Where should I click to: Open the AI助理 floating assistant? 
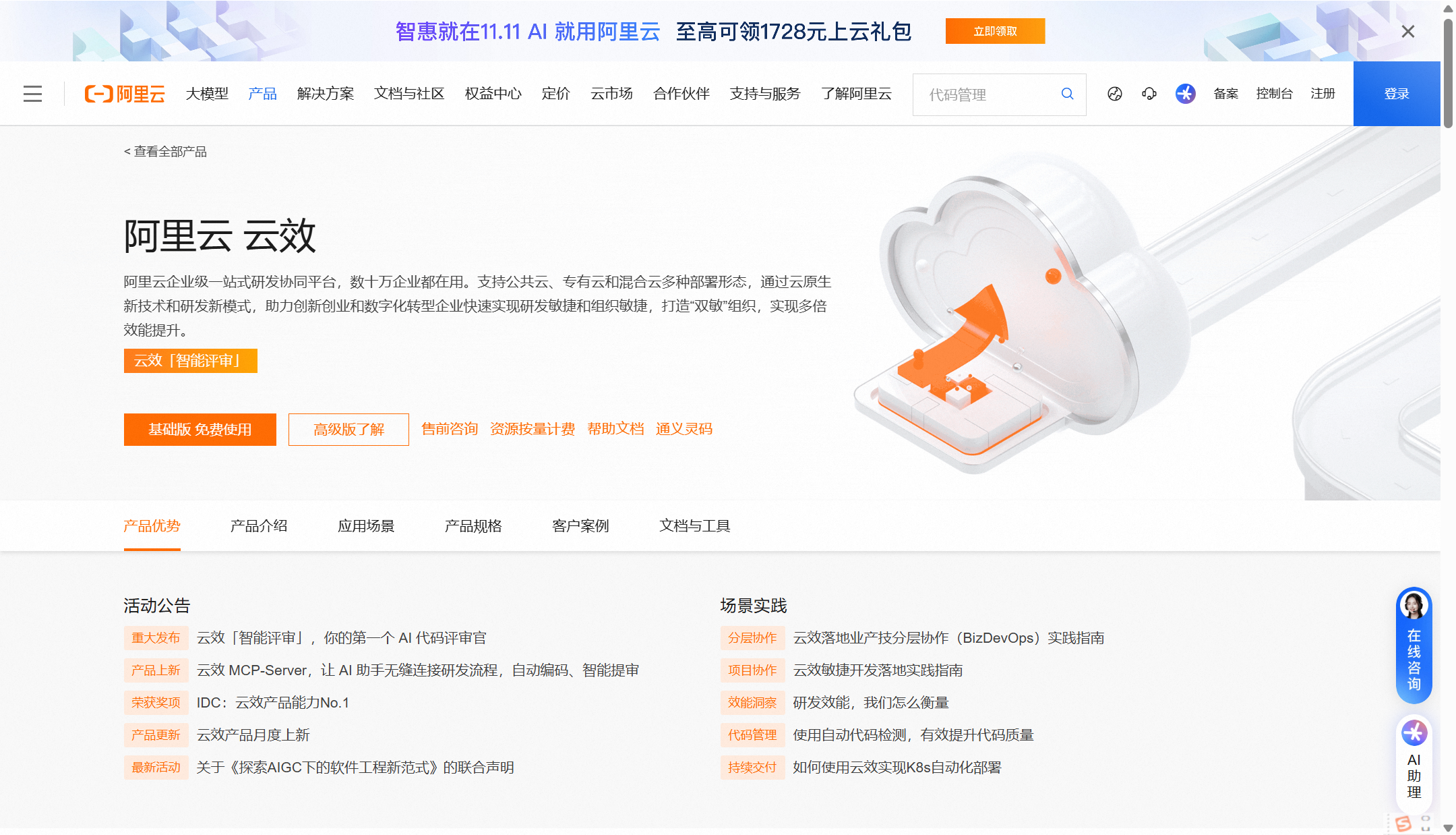[1414, 761]
